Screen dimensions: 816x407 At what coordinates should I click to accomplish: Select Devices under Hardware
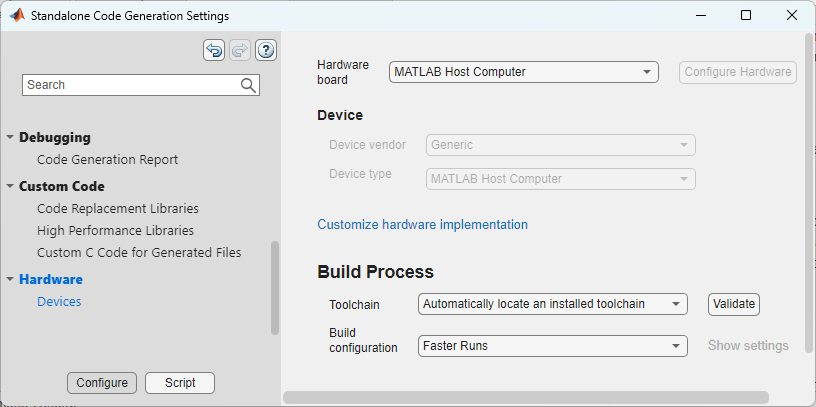[x=59, y=301]
